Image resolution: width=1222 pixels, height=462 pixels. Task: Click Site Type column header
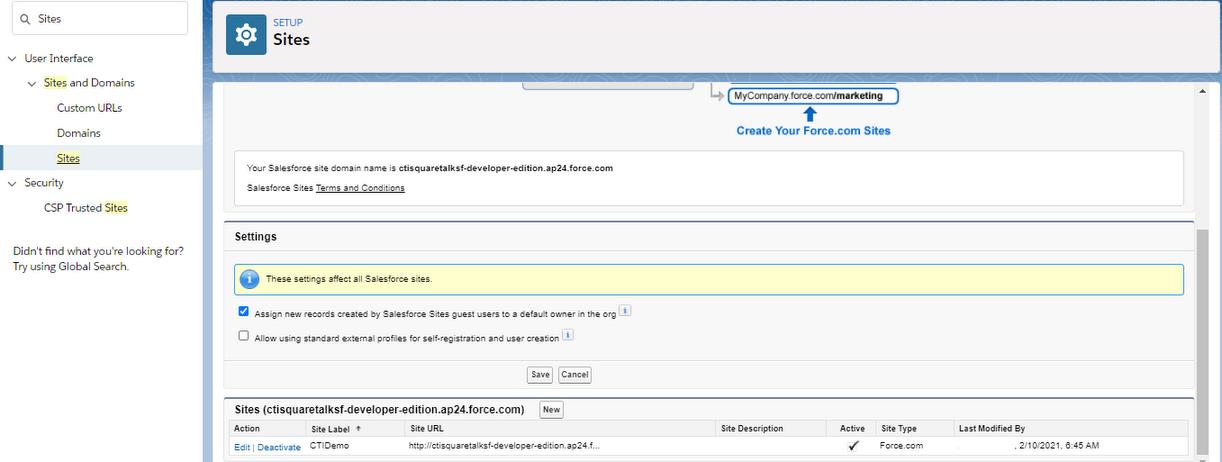pyautogui.click(x=899, y=429)
